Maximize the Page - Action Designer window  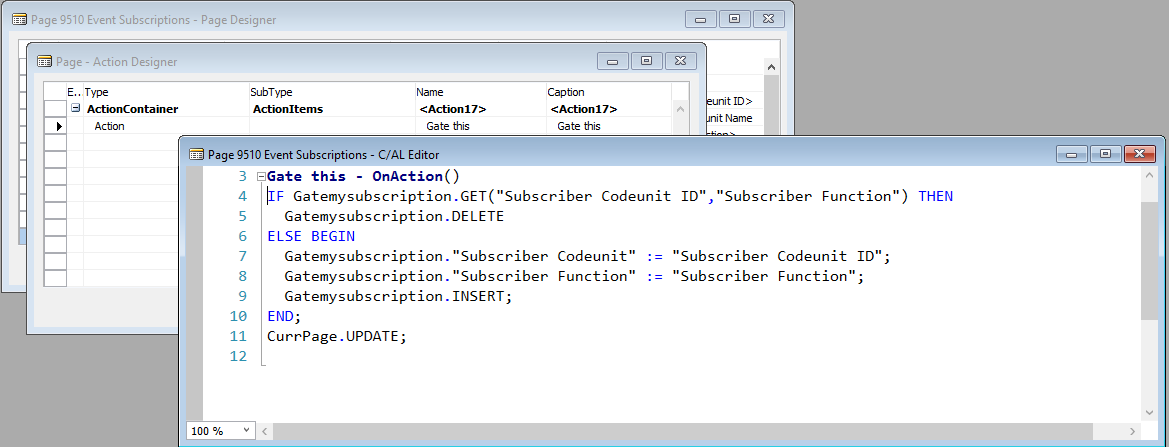tap(646, 61)
